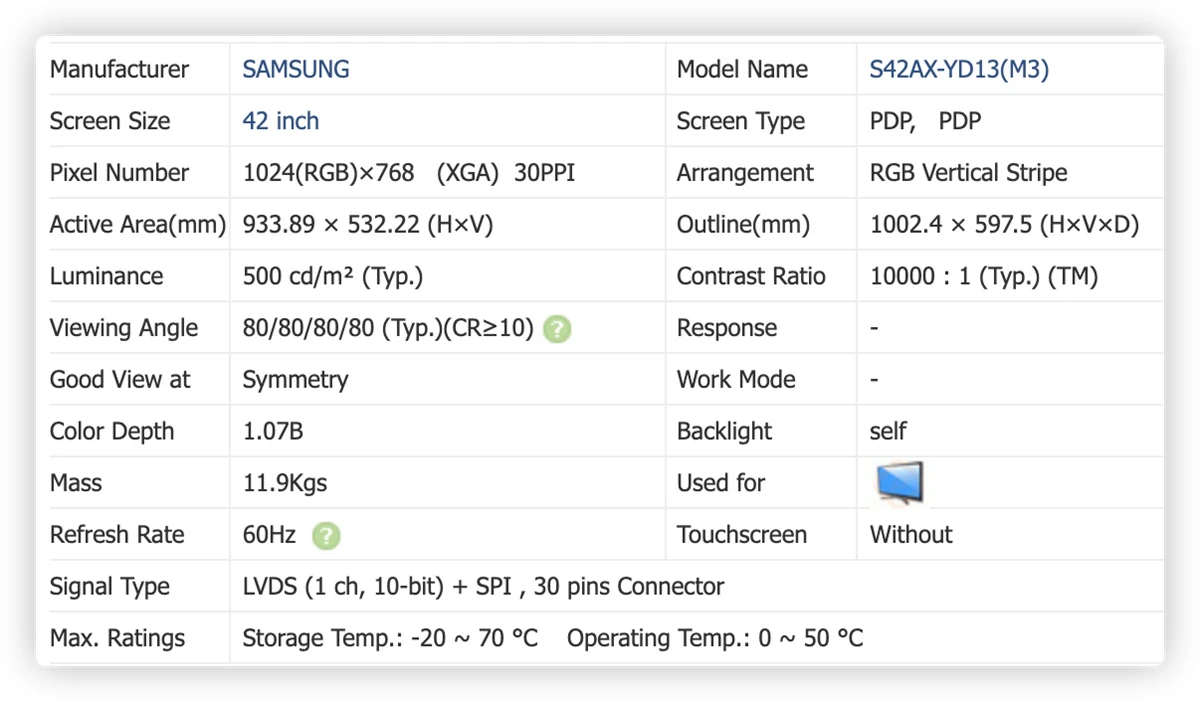Click the Manufacturer label cell

(x=134, y=69)
